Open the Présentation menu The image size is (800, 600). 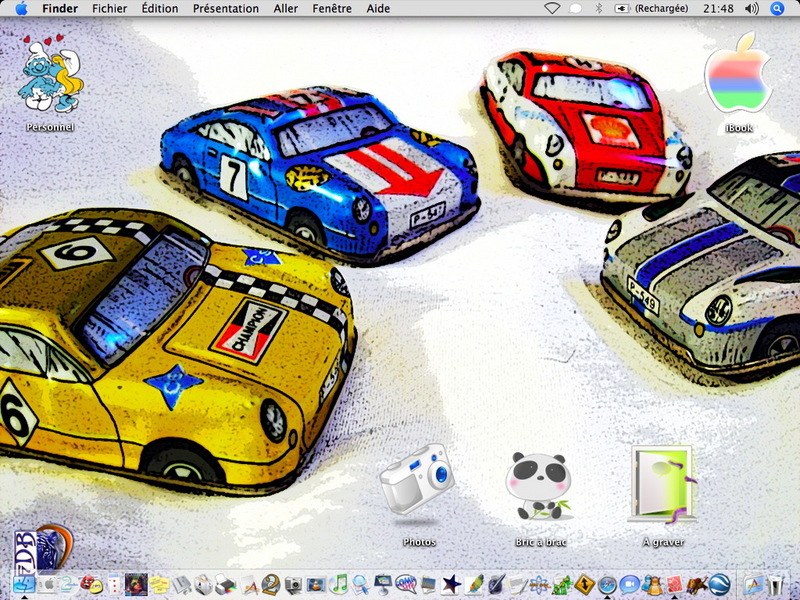tap(225, 8)
